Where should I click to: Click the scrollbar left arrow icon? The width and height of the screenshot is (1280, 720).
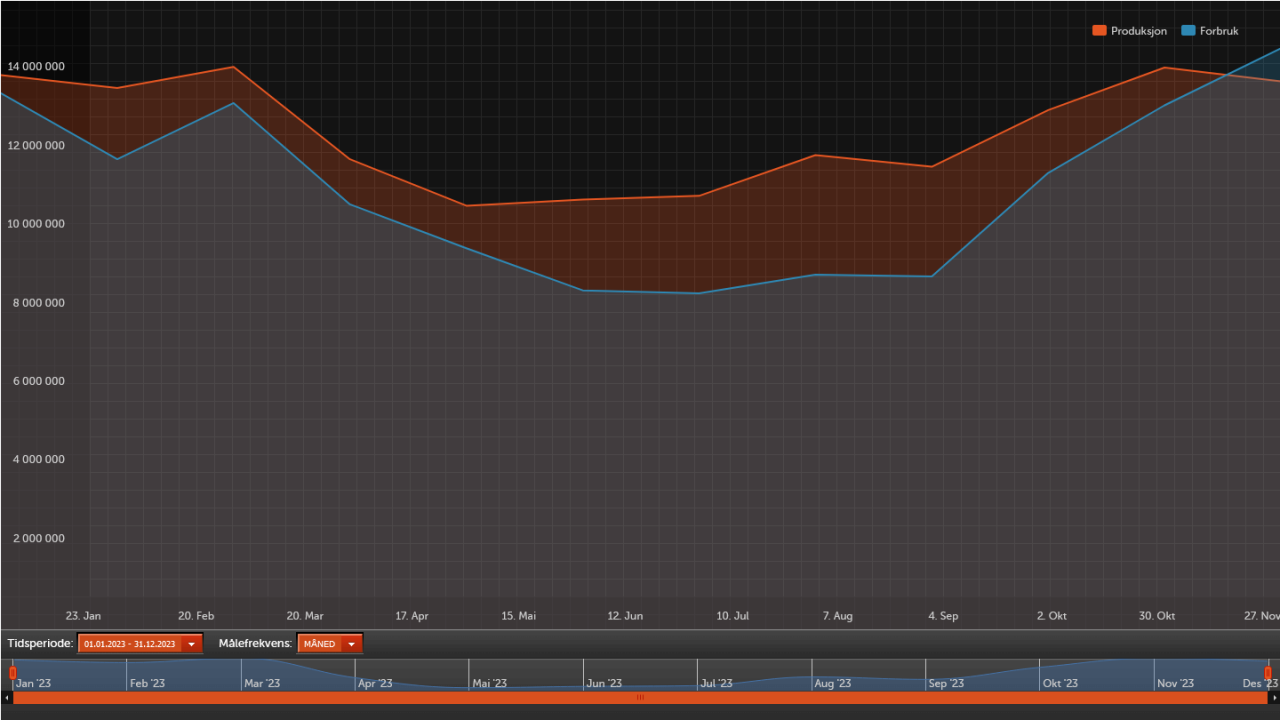5,697
